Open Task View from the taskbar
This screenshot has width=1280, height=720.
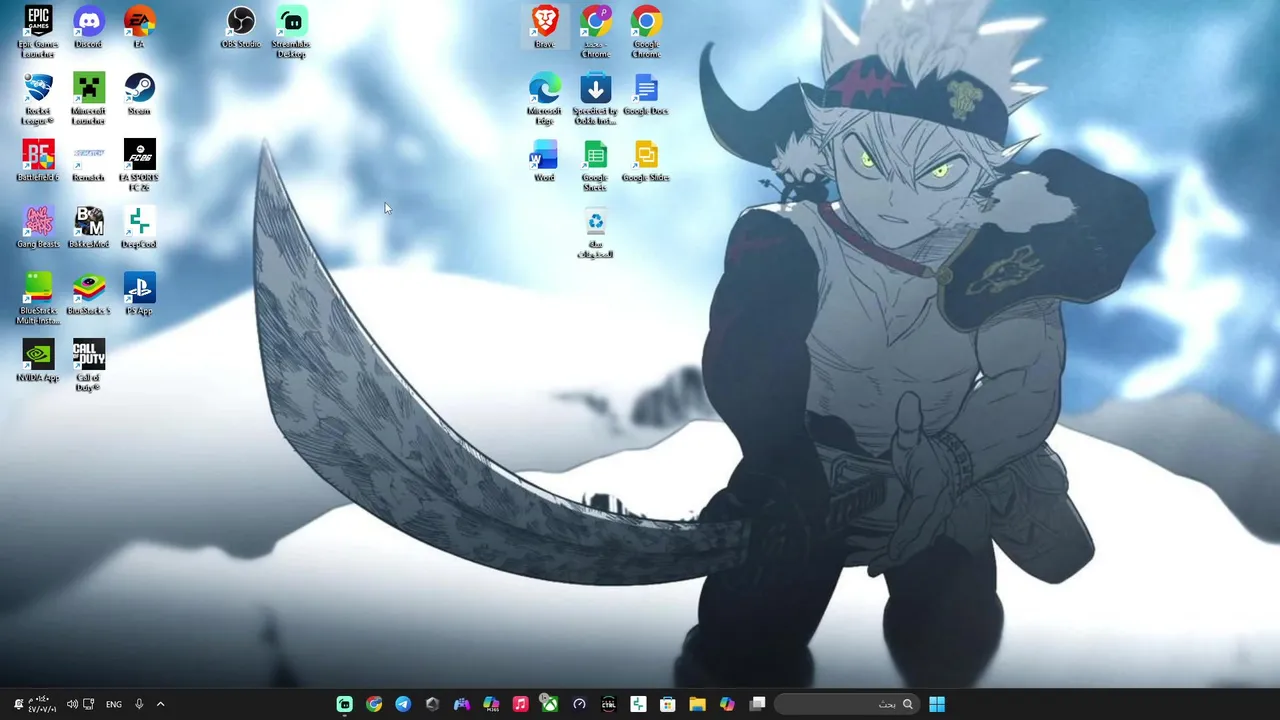757,704
